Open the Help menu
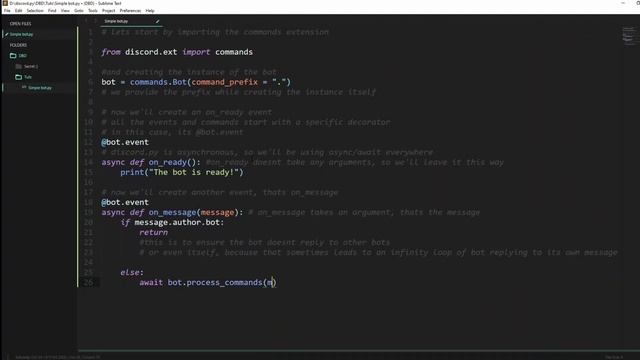The image size is (640, 360). pyautogui.click(x=150, y=11)
